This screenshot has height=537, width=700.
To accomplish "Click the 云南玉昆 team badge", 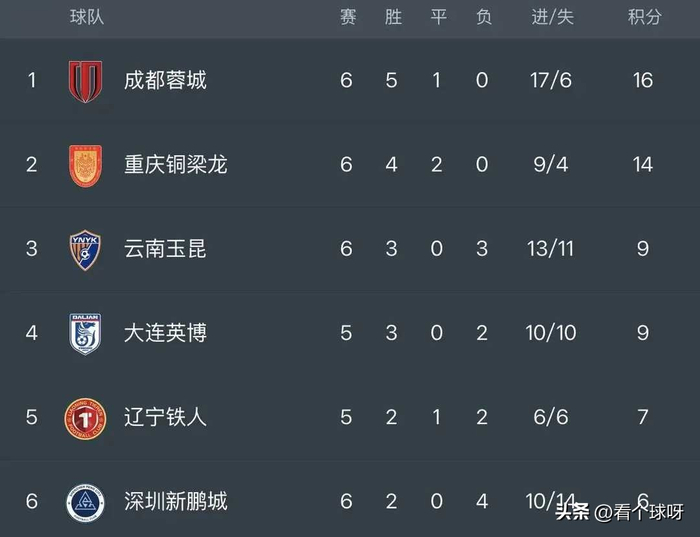I will pyautogui.click(x=85, y=248).
